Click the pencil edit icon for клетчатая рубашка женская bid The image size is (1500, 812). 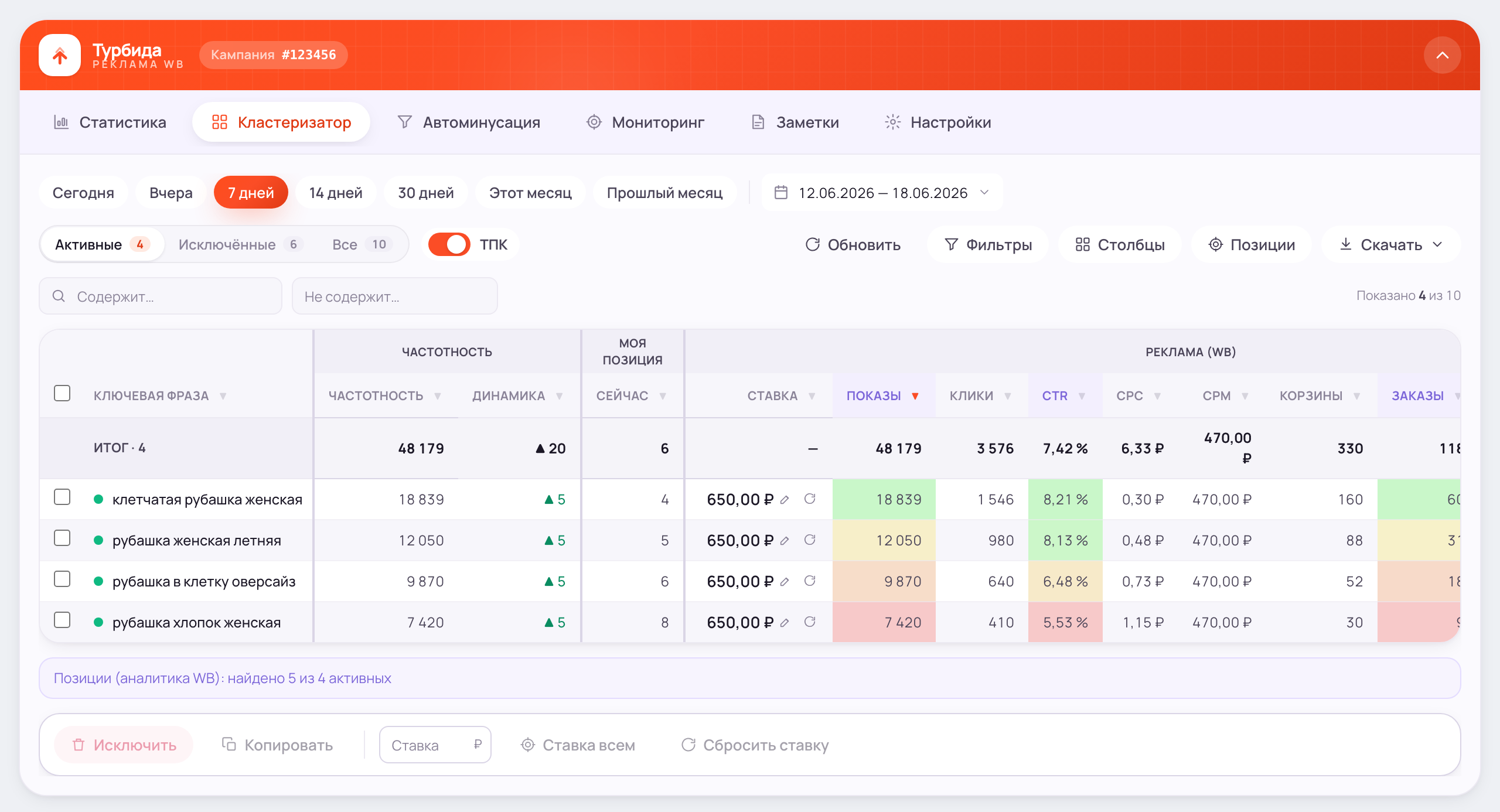tap(785, 500)
